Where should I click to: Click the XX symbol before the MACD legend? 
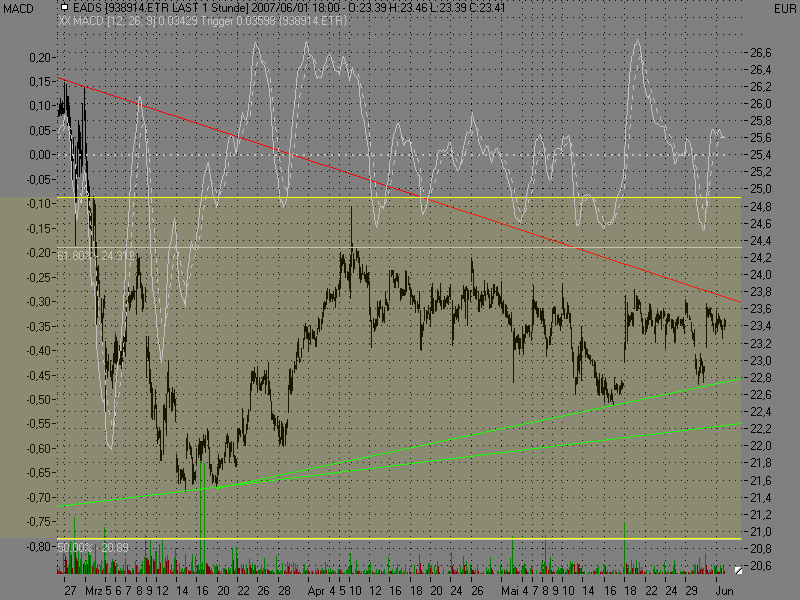[x=64, y=21]
